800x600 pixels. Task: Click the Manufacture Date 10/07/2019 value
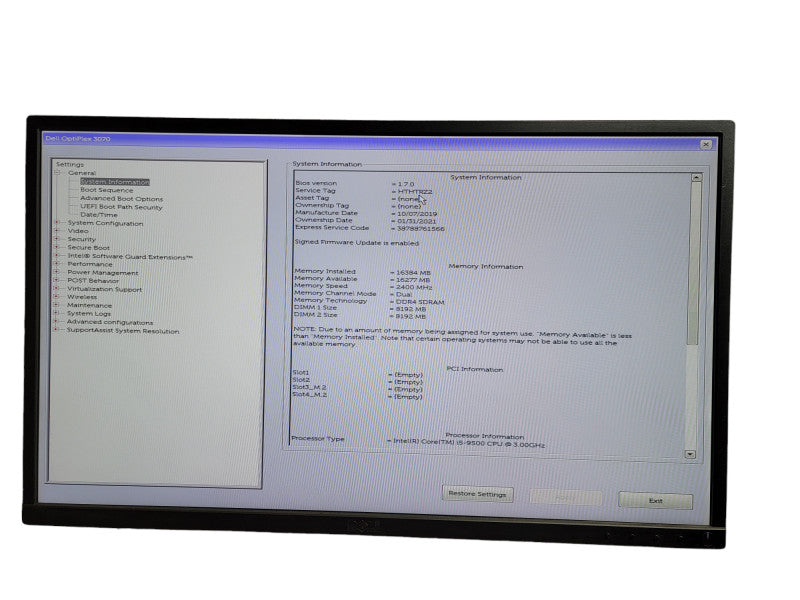(x=417, y=214)
